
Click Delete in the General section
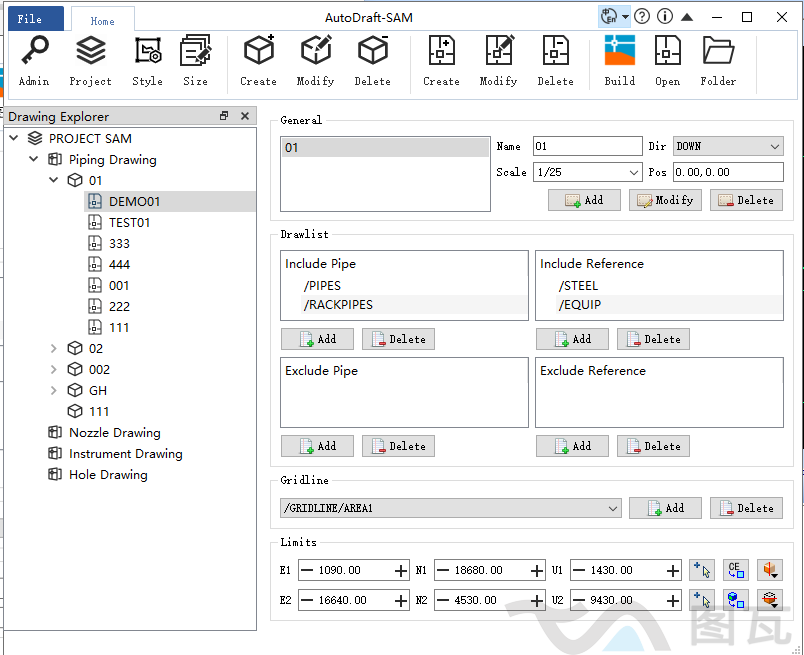point(746,200)
